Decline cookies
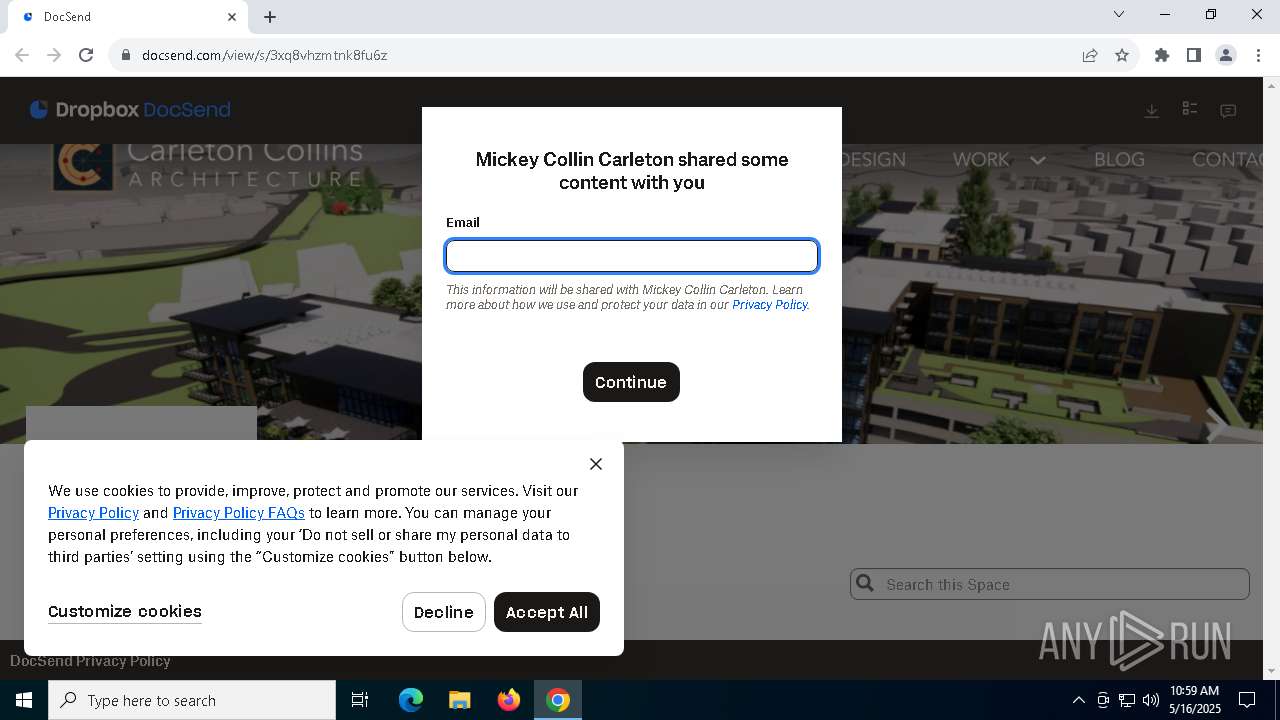This screenshot has height=720, width=1280. point(444,612)
